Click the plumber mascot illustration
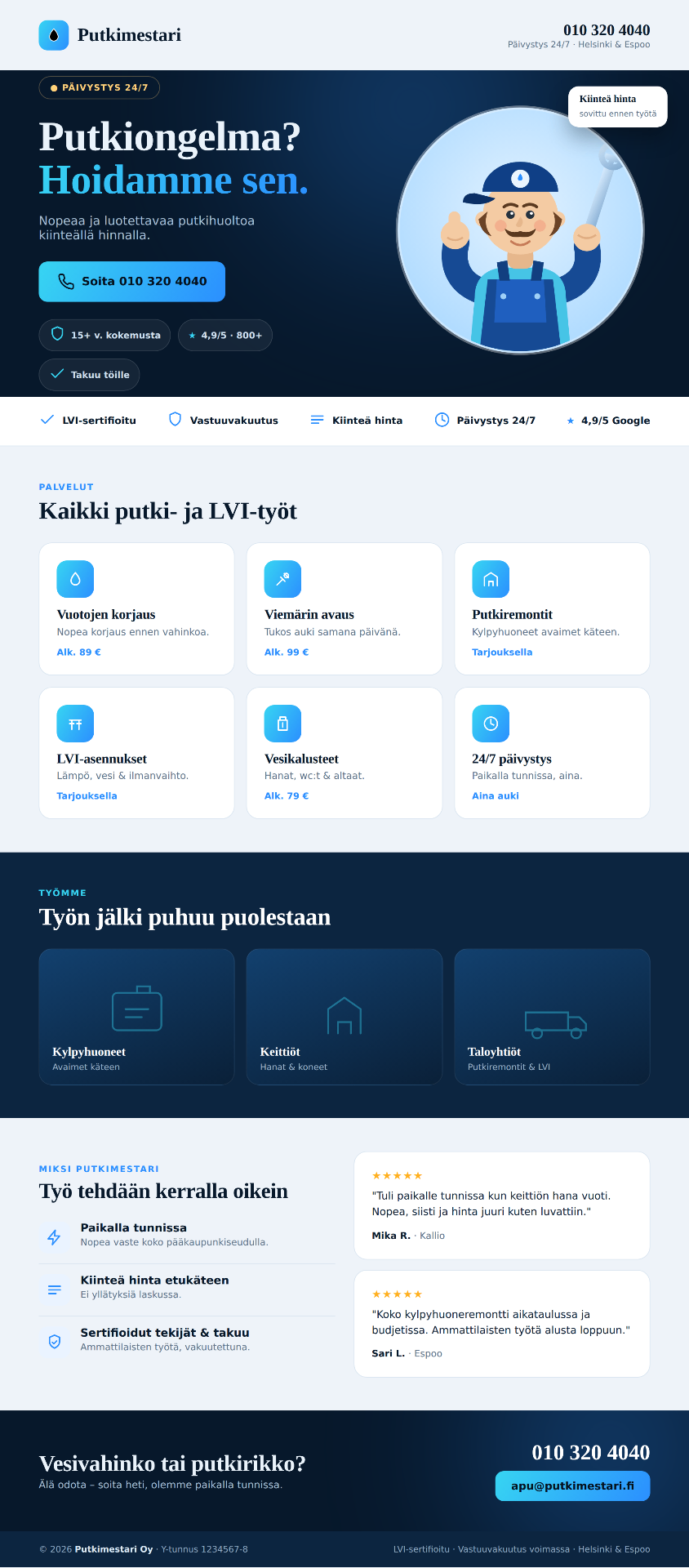 520,231
